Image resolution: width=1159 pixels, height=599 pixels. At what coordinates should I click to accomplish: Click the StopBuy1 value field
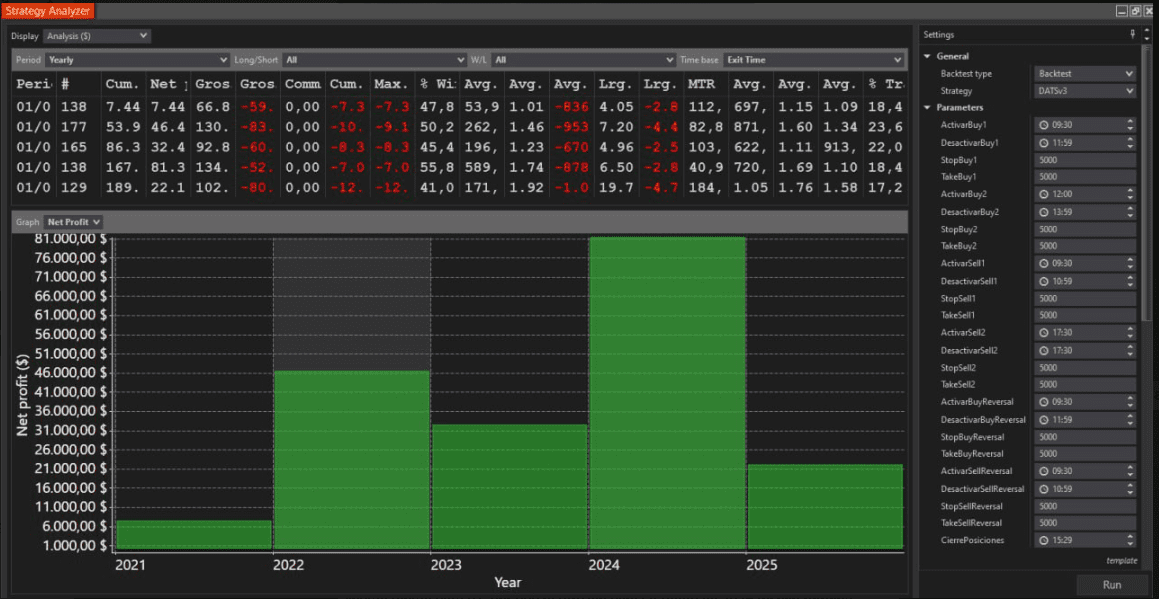point(1084,160)
